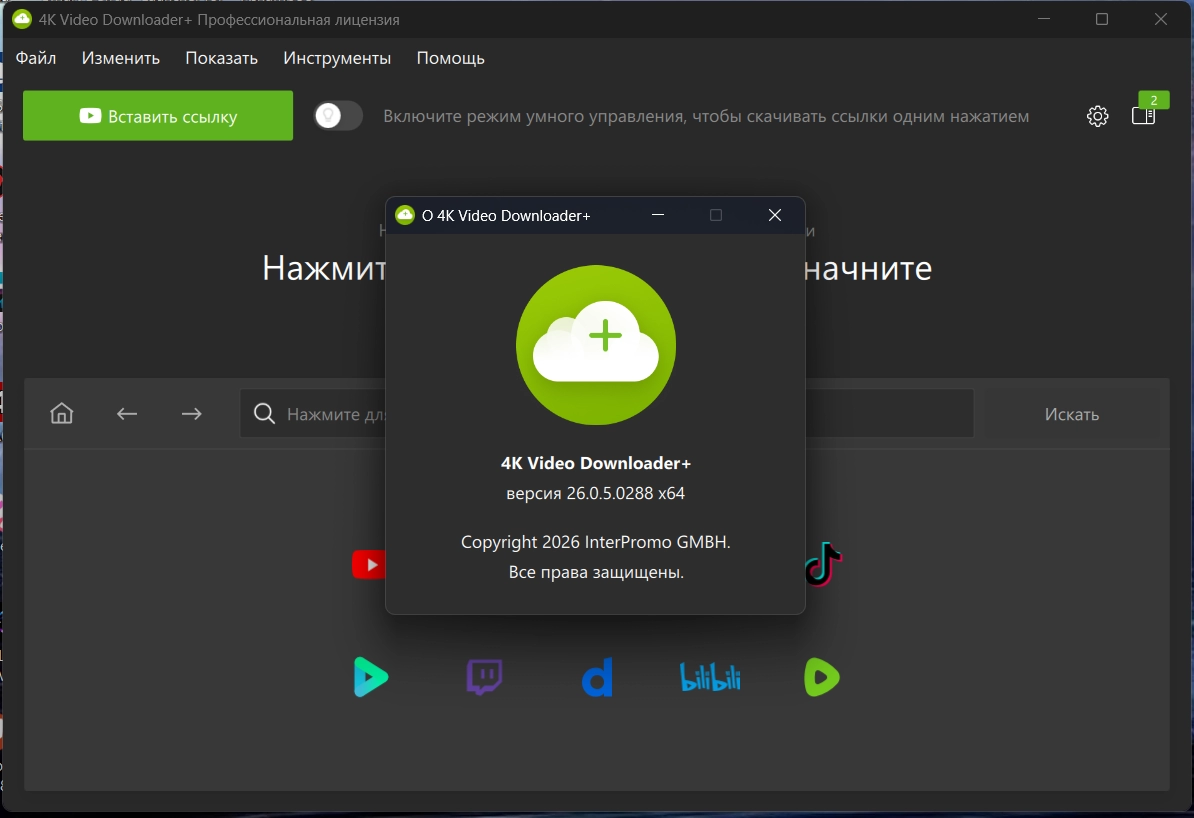Click the version 26.0.5.0288 x64 text

[595, 494]
